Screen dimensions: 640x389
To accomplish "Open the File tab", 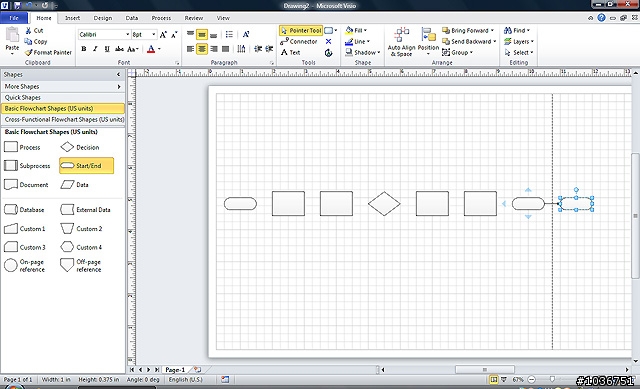I will click(14, 18).
